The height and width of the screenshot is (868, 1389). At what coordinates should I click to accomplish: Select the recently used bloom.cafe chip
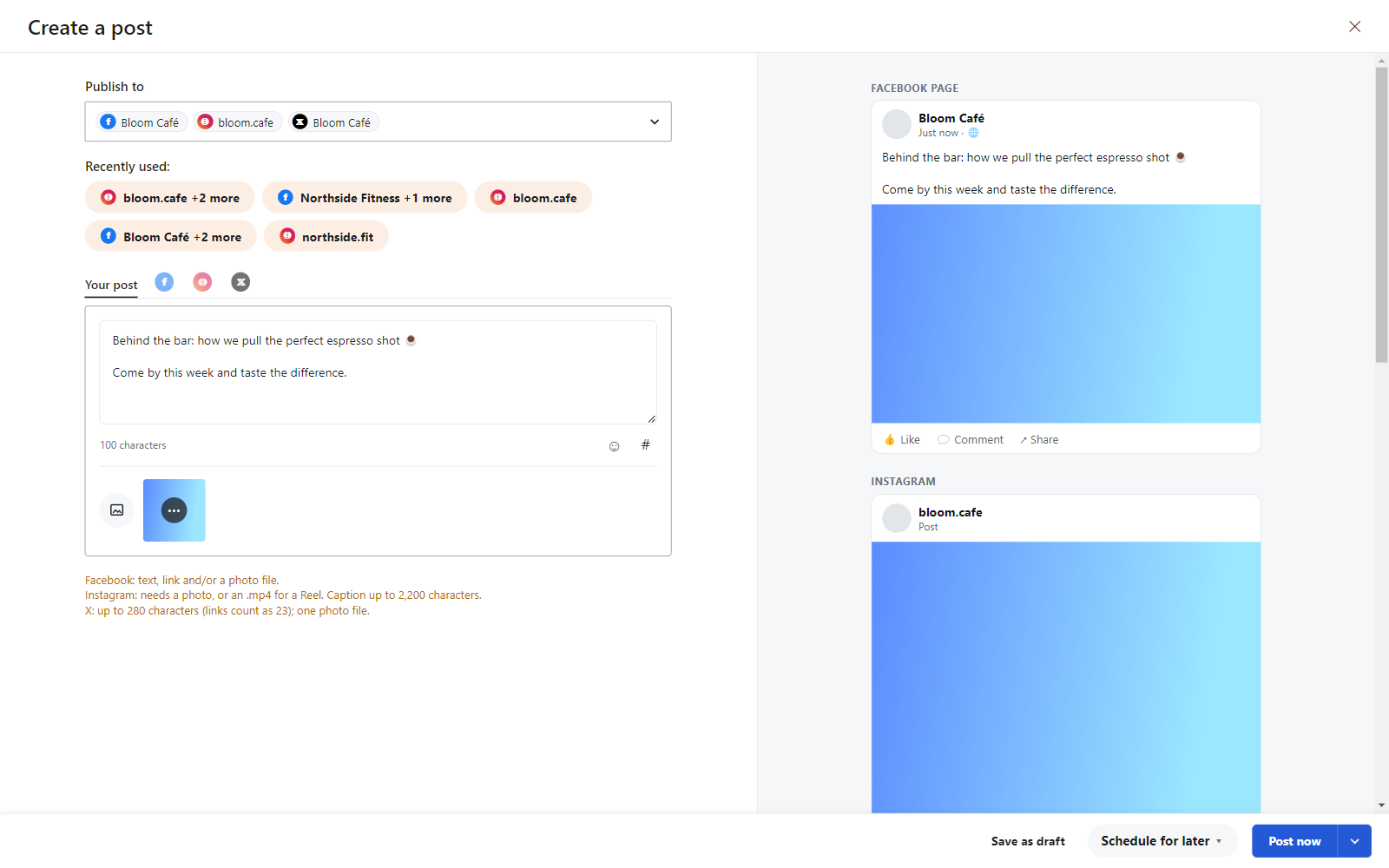tap(533, 198)
